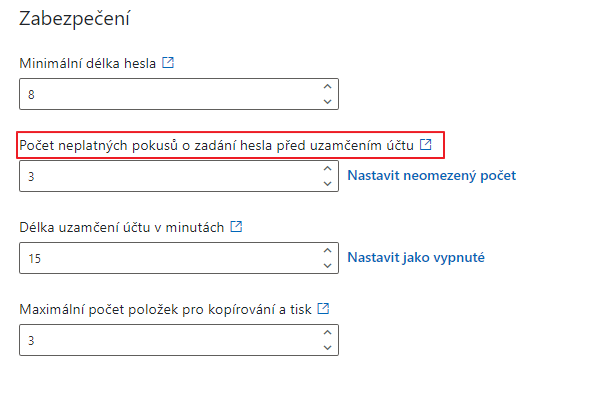The image size is (589, 396).
Task: Click the Nastavit neomezený počet link
Action: [x=432, y=175]
